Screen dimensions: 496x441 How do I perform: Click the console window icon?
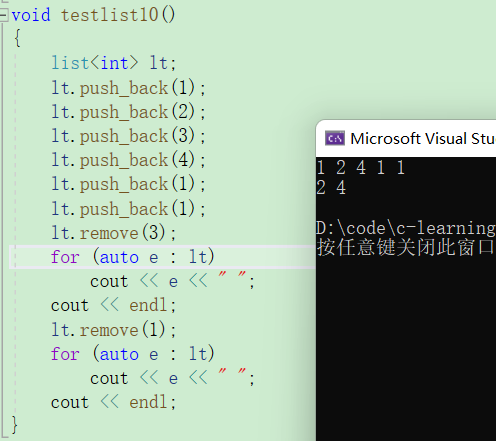pyautogui.click(x=335, y=138)
